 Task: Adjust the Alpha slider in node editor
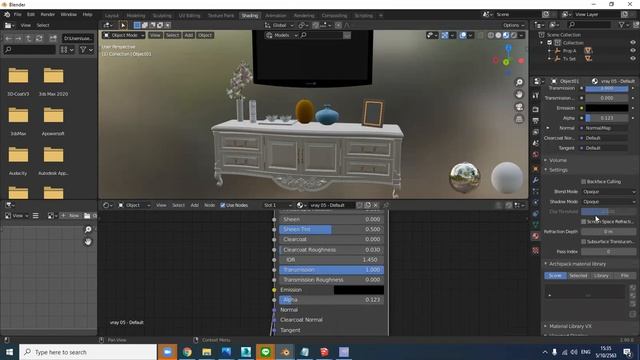coord(331,300)
